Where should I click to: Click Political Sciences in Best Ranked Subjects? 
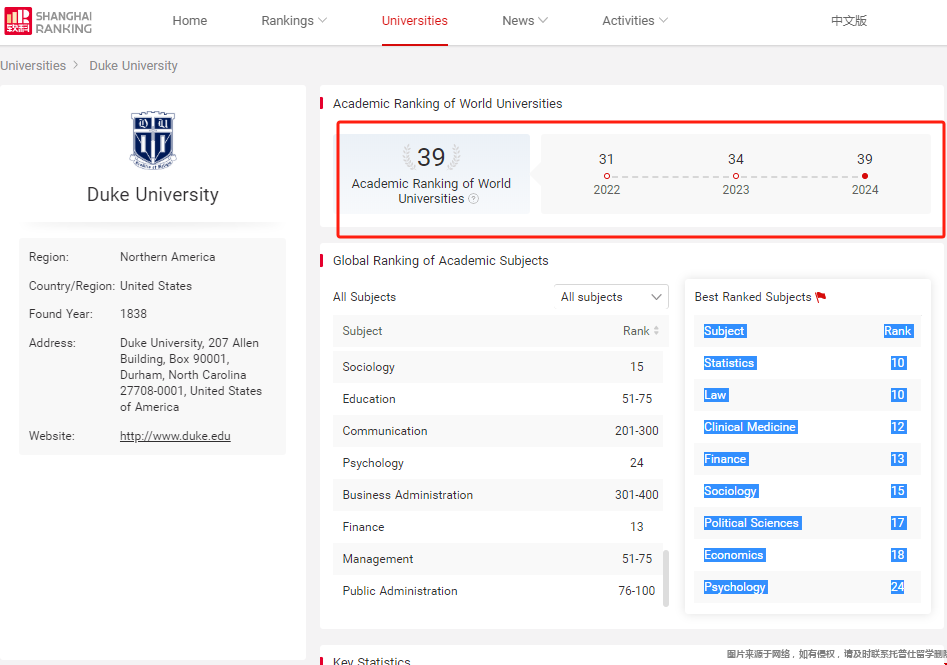752,523
